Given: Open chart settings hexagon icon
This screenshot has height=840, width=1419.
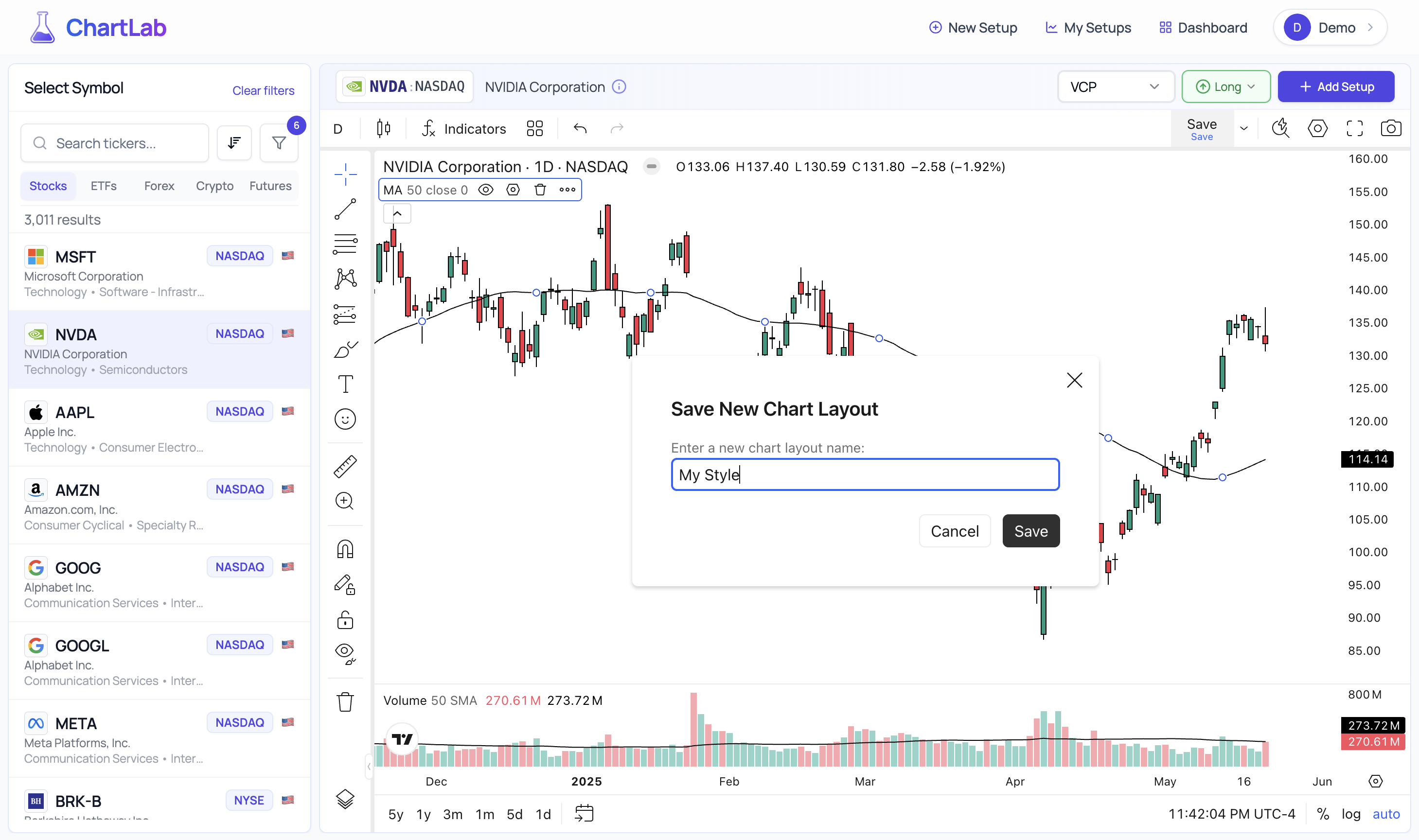Looking at the screenshot, I should coord(1317,128).
